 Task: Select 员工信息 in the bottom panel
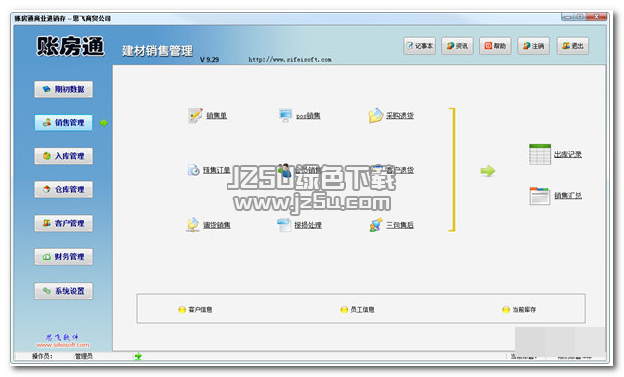tap(357, 309)
